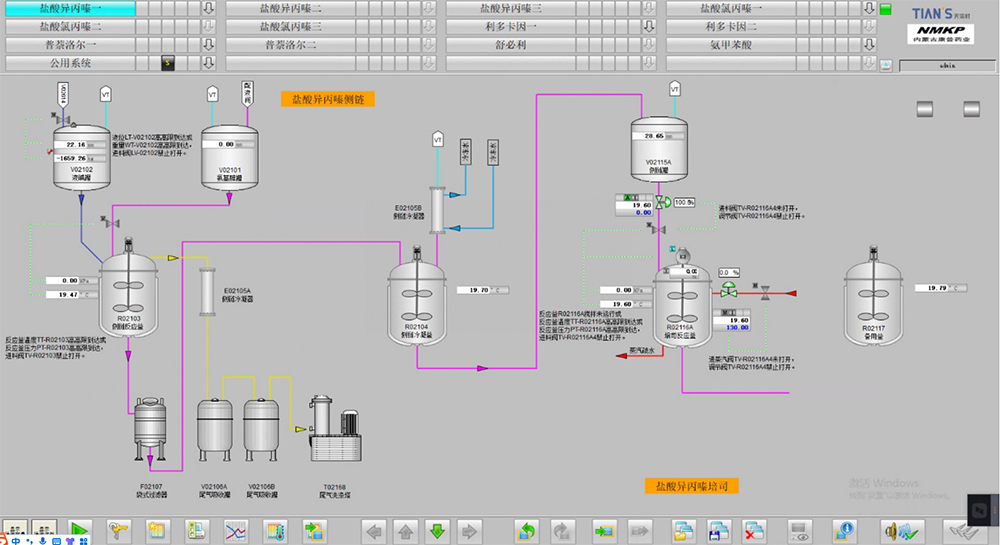This screenshot has height=545, width=1000.
Task: Click the green down arrow navigation icon
Action: 437,529
